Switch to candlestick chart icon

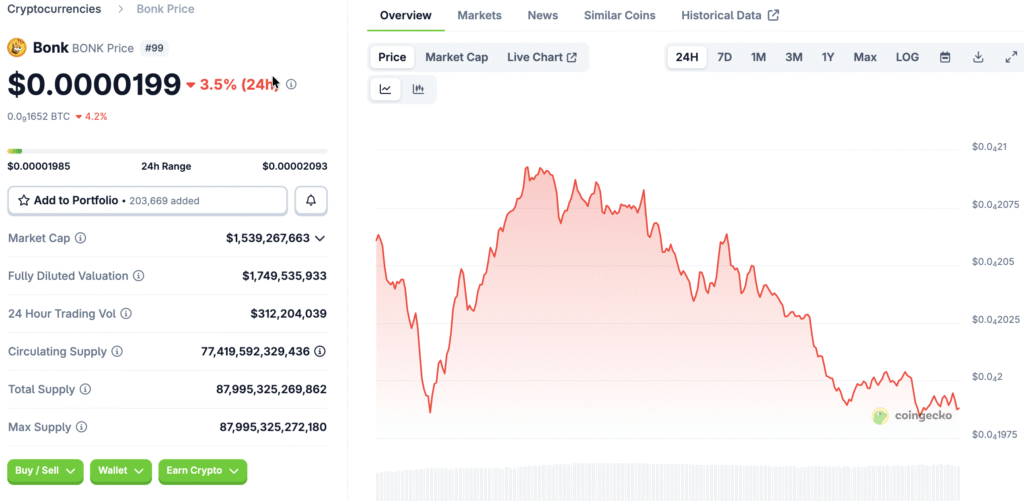418,89
